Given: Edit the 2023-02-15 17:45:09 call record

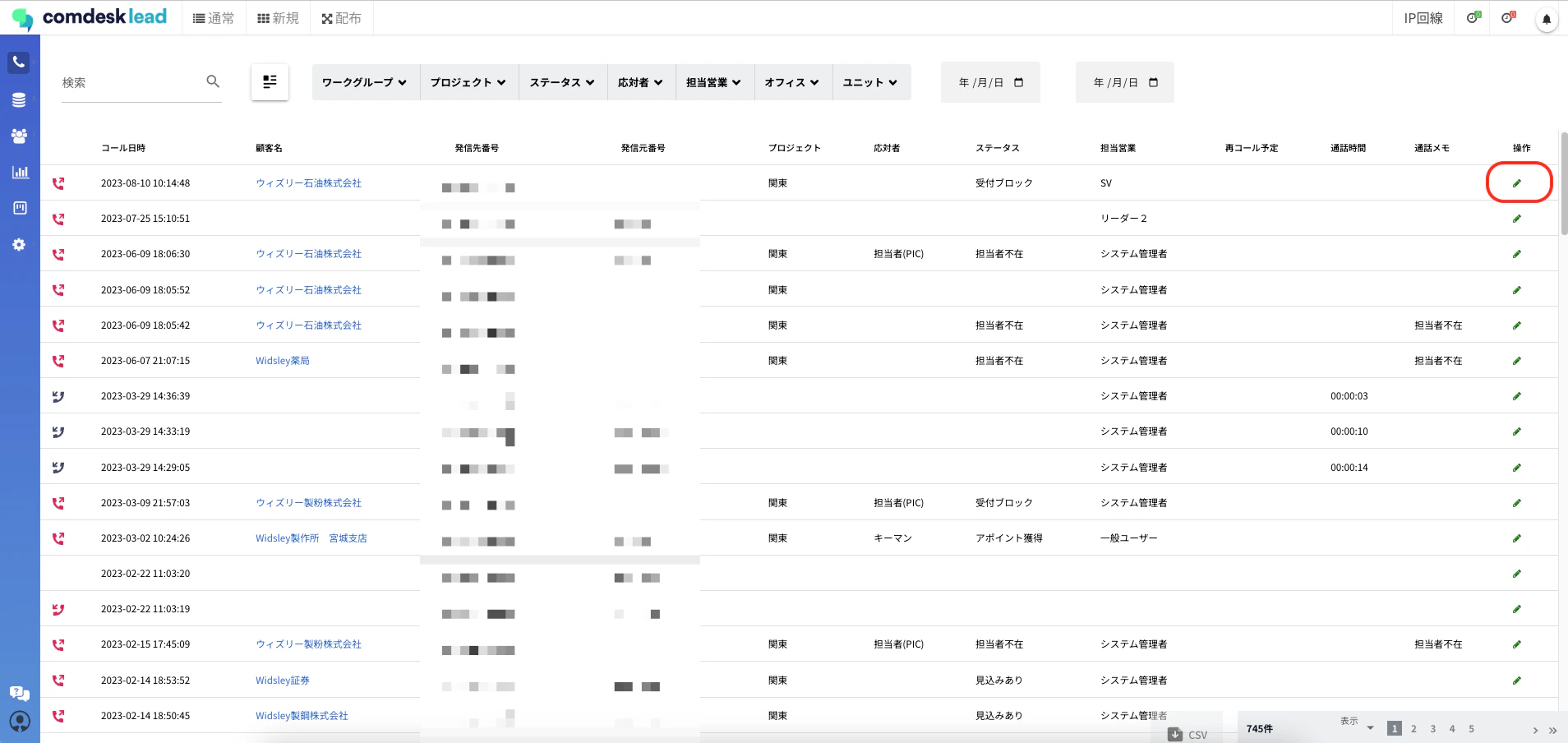Looking at the screenshot, I should [1517, 644].
